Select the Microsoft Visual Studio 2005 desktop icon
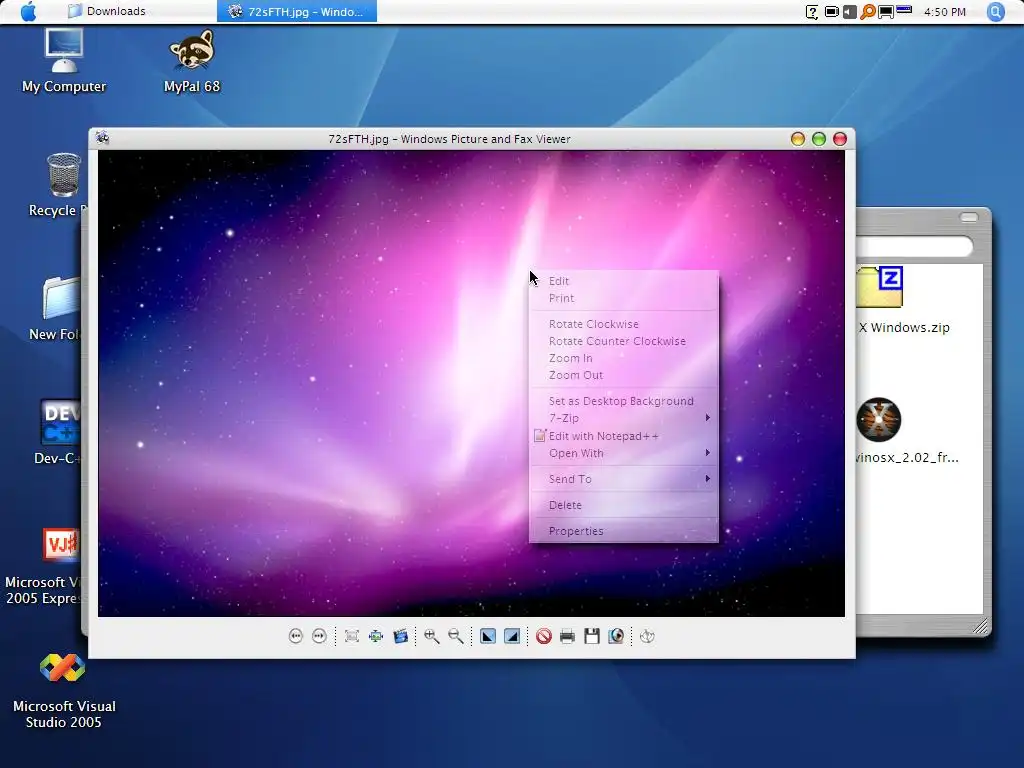This screenshot has width=1024, height=768. point(63,691)
